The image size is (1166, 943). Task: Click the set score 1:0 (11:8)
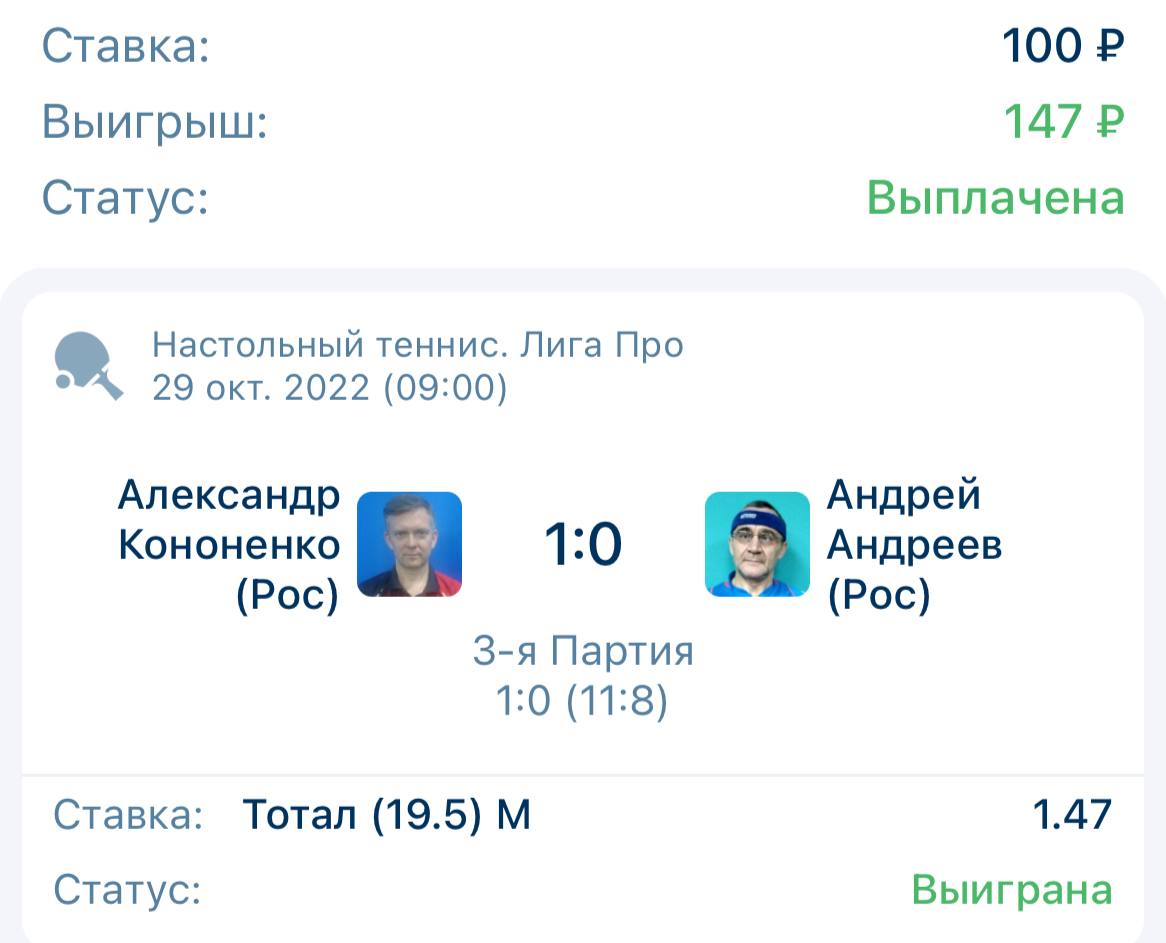tap(583, 702)
